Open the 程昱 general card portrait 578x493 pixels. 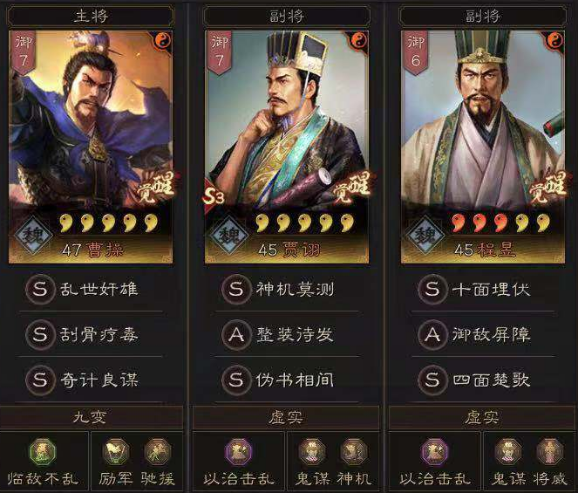[x=483, y=147]
